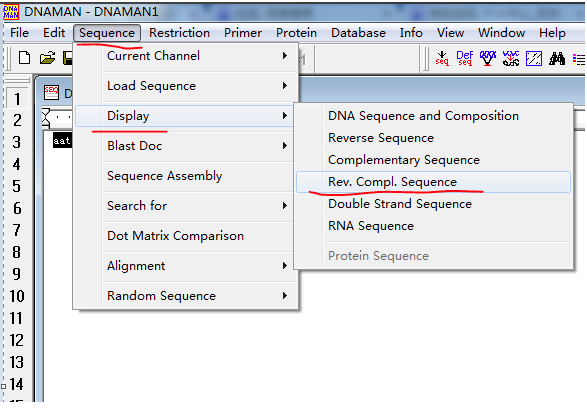Click the diagonal dot matrix icon
This screenshot has height=408, width=587.
[x=534, y=58]
